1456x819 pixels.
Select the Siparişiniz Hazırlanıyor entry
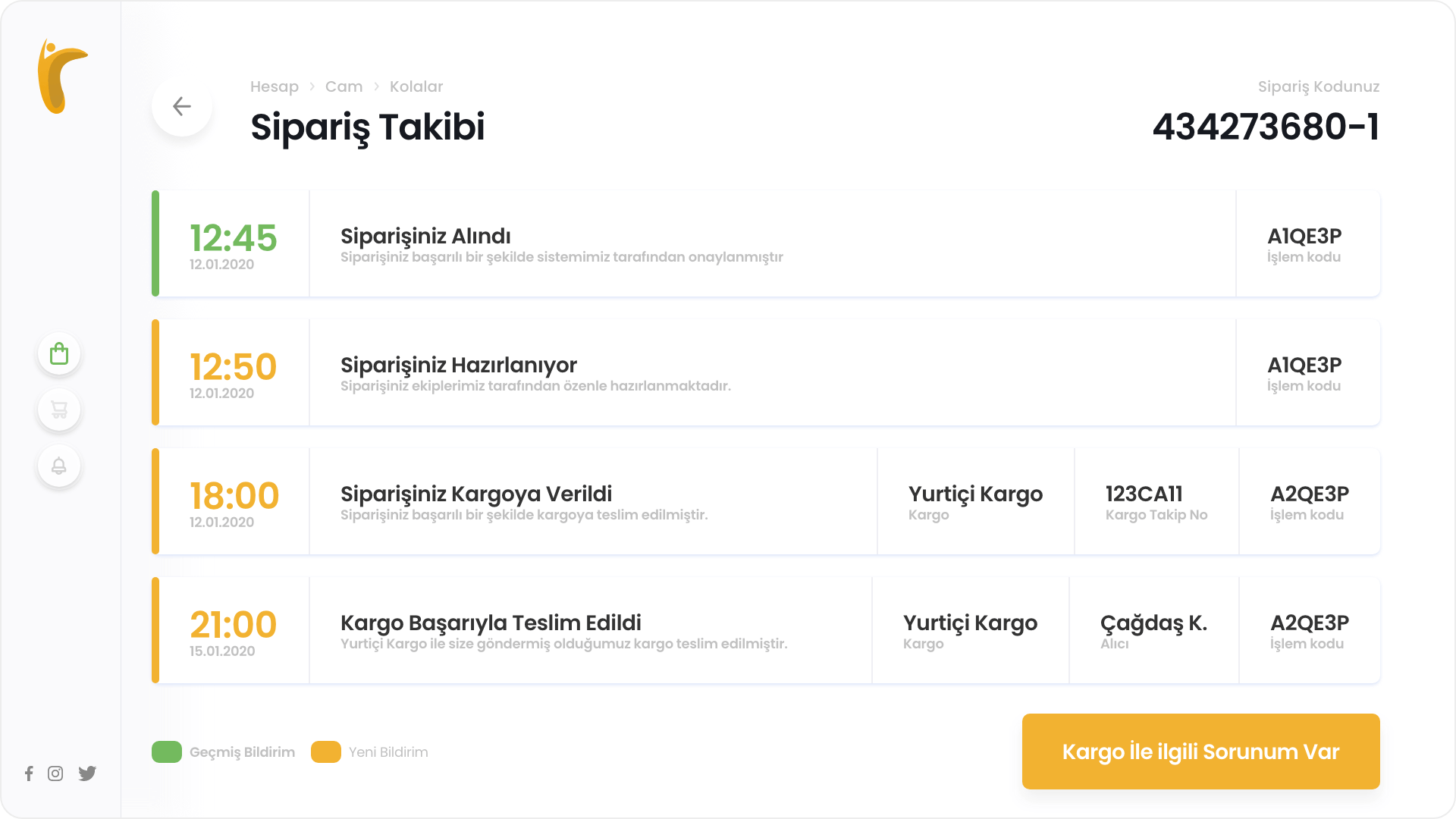(x=766, y=372)
